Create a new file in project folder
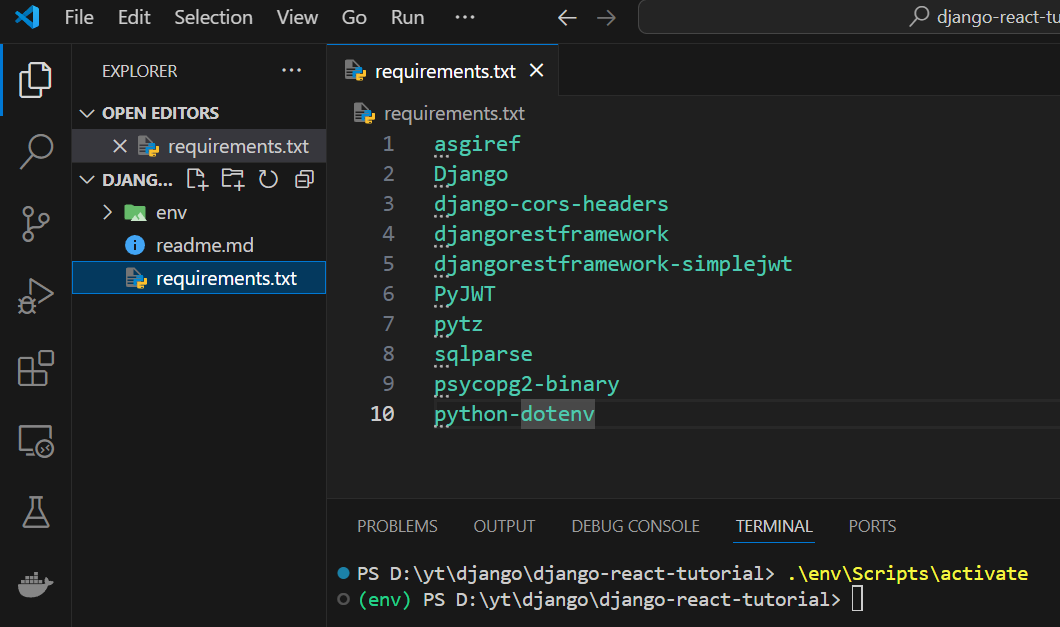1060x627 pixels. (x=197, y=179)
